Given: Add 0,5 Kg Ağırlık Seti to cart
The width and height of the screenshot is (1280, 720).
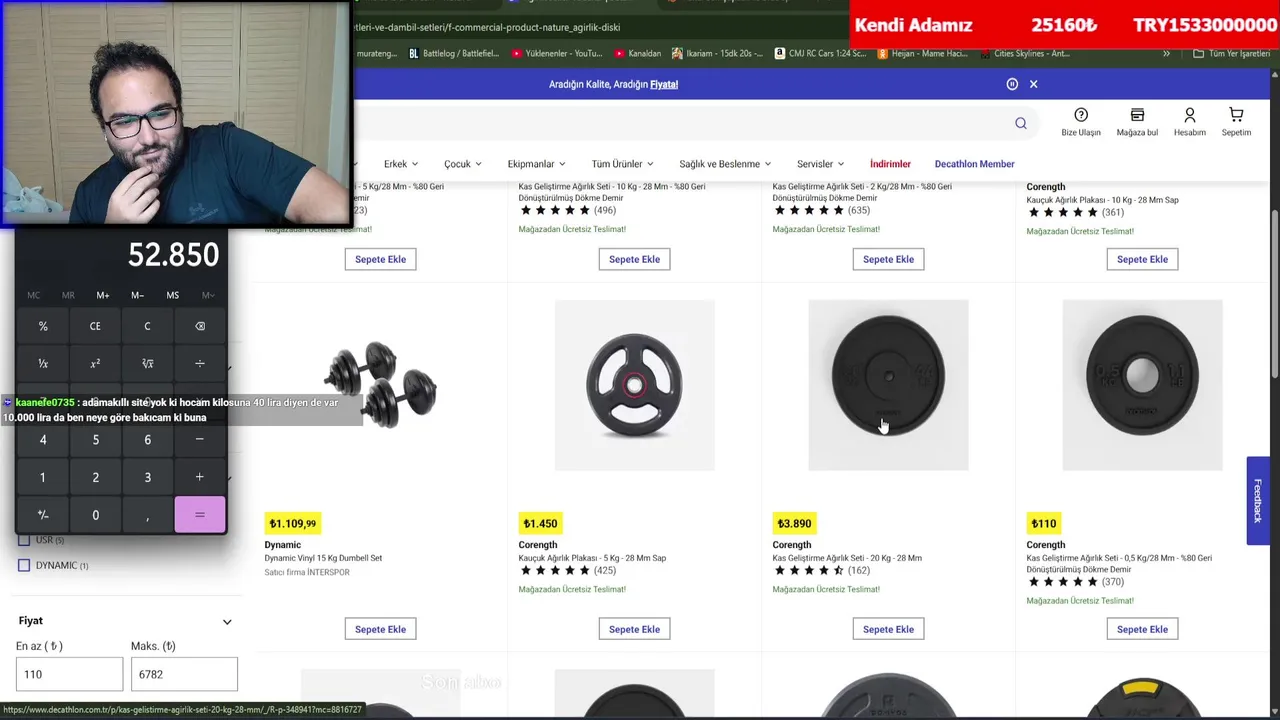Looking at the screenshot, I should pyautogui.click(x=1142, y=629).
